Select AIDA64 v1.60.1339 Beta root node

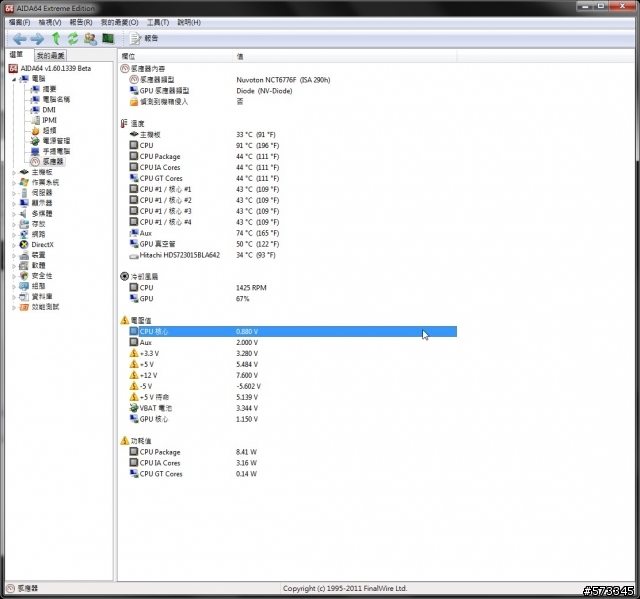coord(50,68)
